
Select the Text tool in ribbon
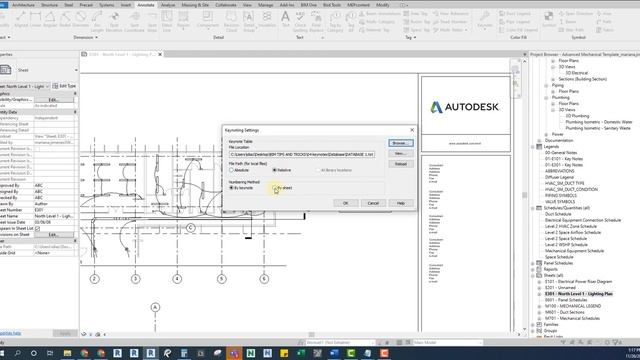click(285, 20)
